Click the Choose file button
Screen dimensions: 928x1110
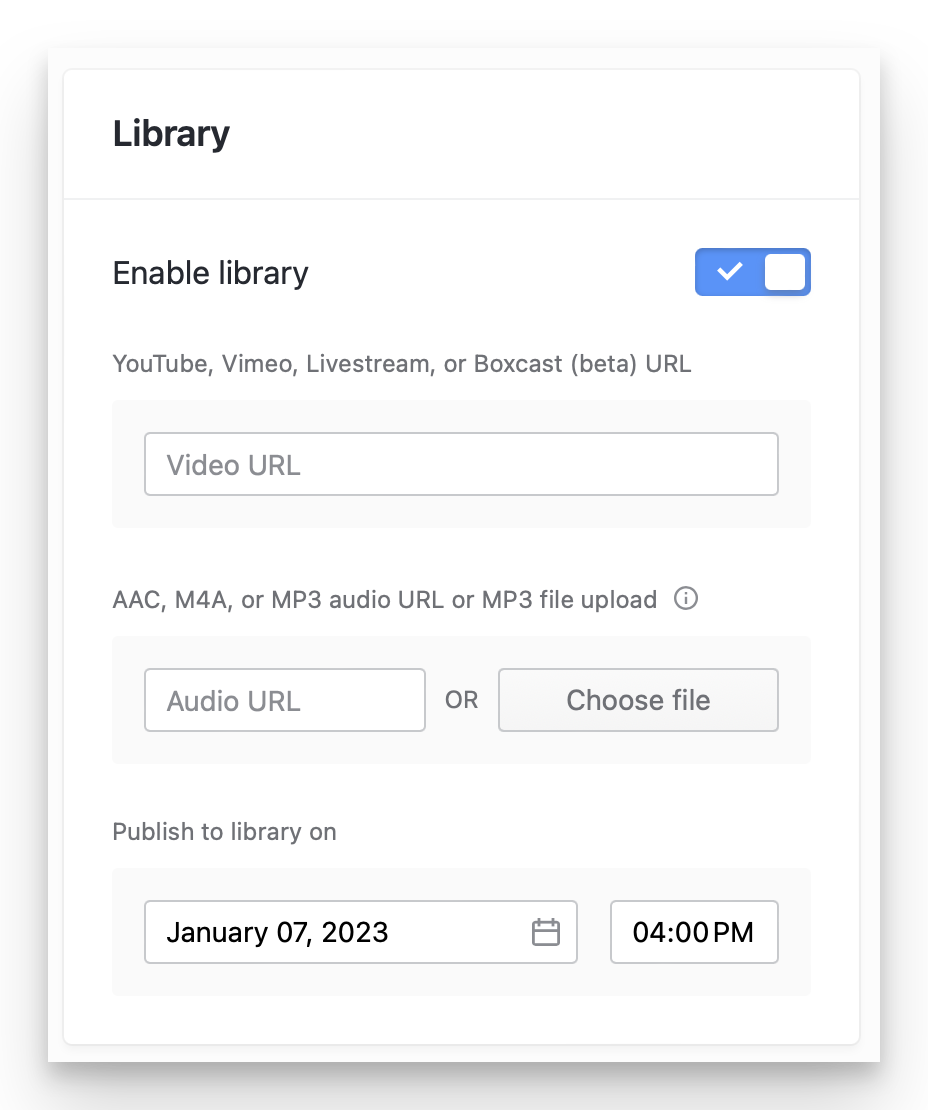638,700
